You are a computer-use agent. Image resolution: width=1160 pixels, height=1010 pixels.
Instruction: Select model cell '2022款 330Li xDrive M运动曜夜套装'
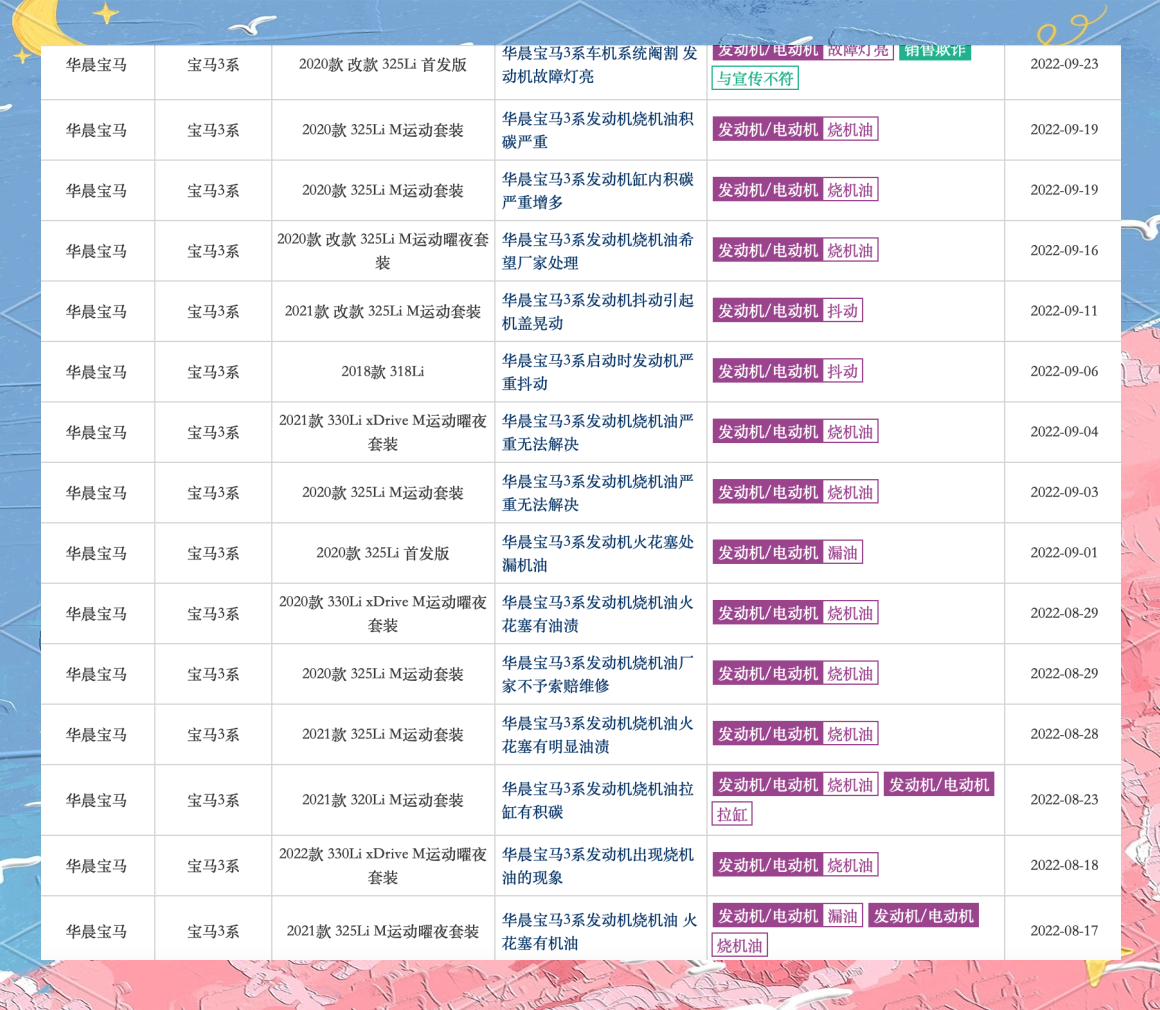(x=382, y=866)
